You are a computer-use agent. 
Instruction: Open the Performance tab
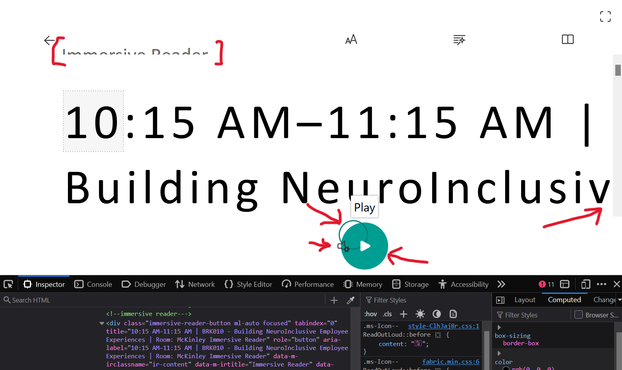click(x=308, y=284)
